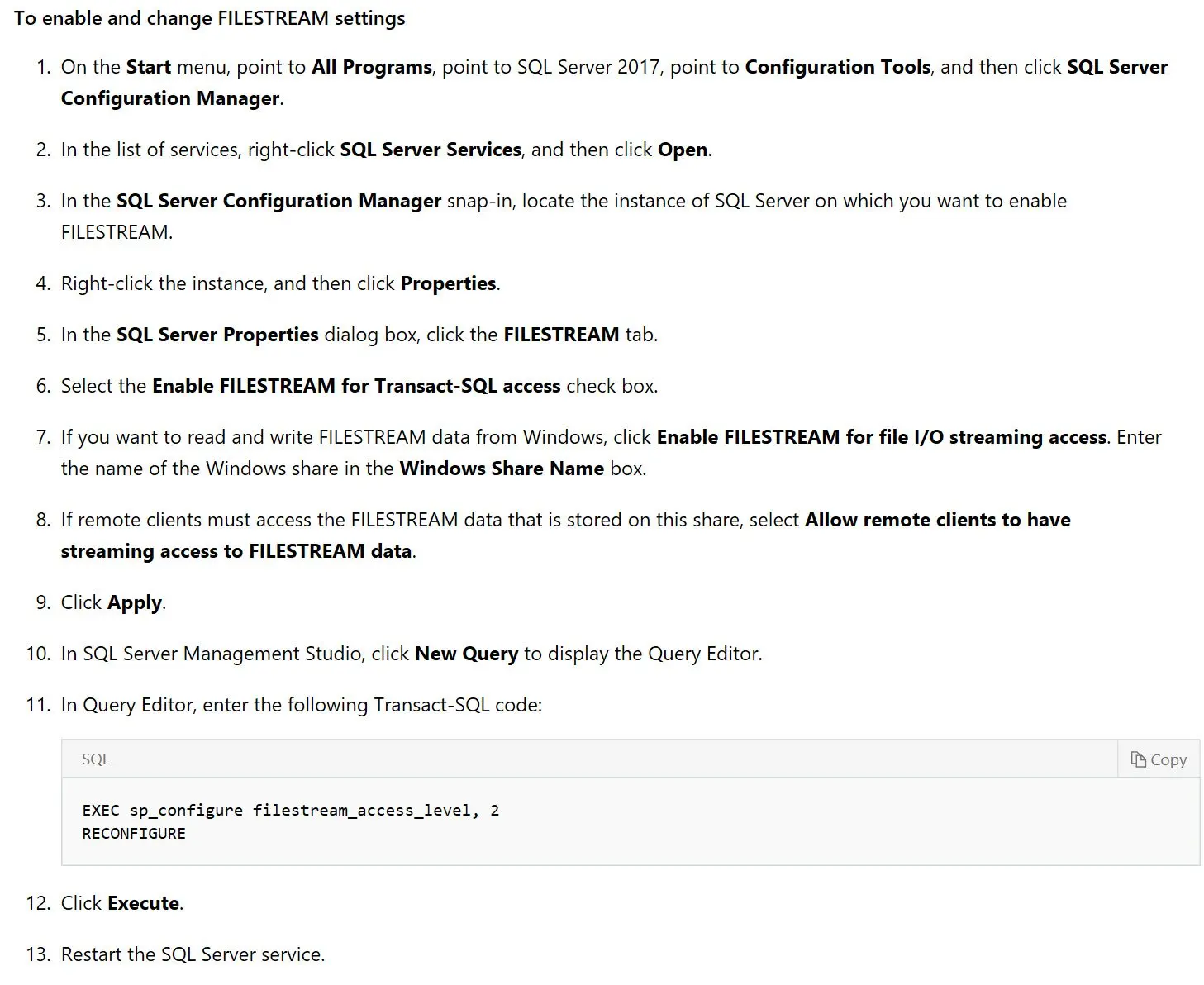
Task: Click the bold text "Windows Share Name"
Action: point(502,469)
